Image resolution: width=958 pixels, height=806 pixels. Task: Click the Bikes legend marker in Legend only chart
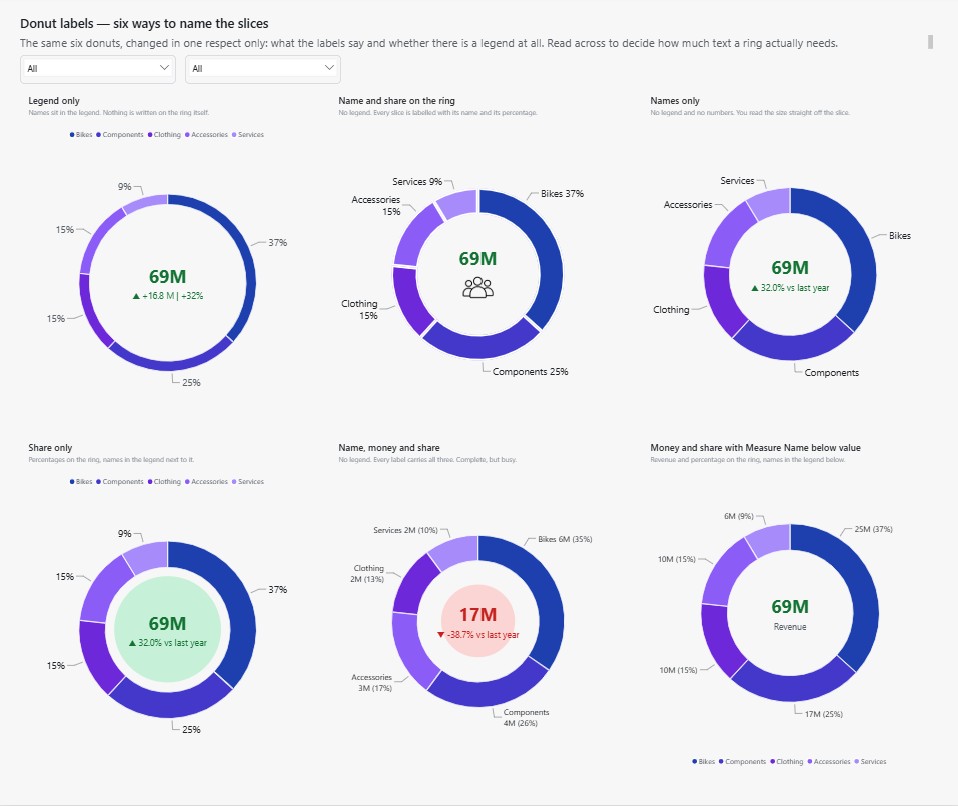[72, 134]
